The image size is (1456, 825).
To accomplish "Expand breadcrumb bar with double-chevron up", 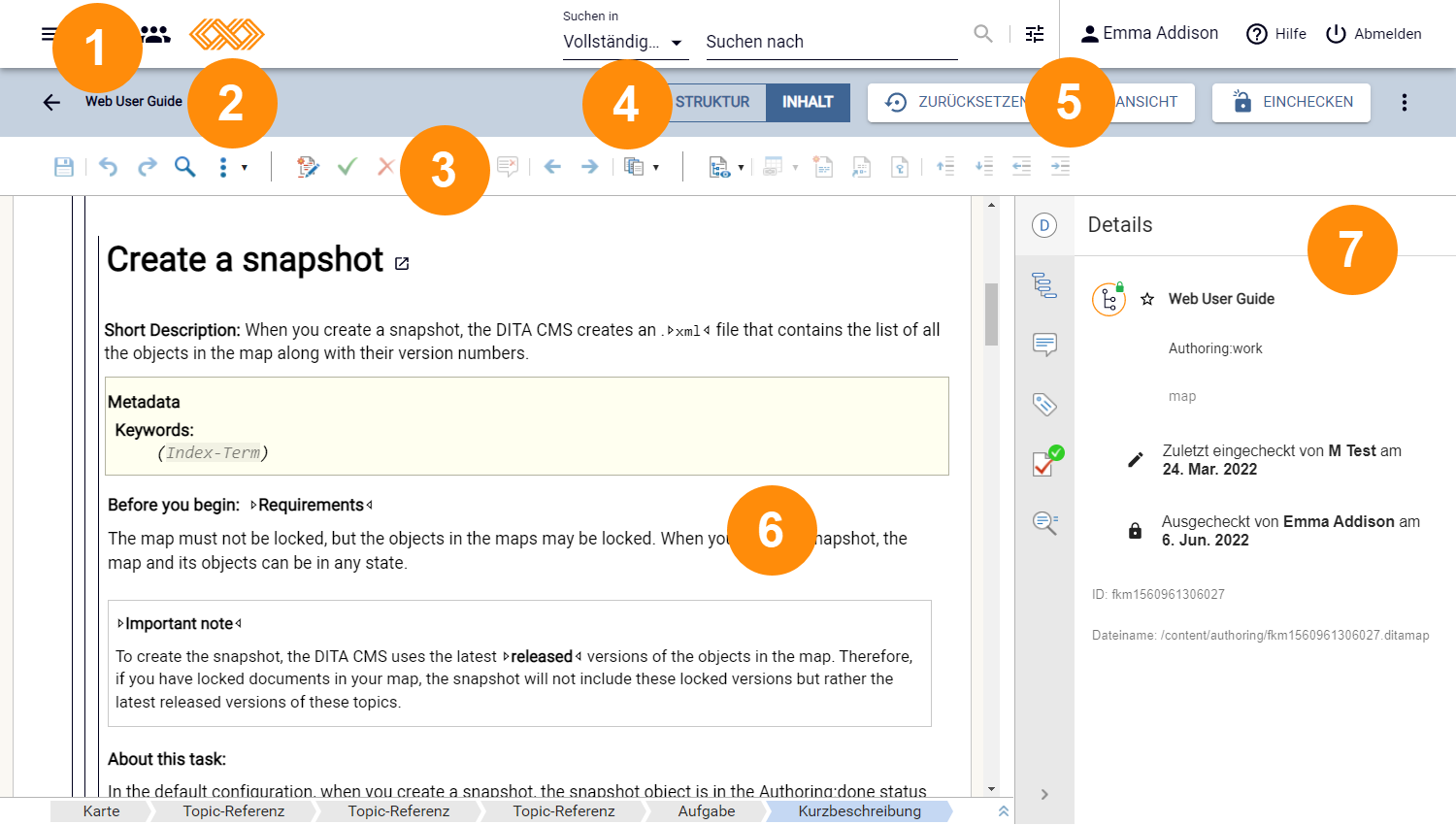I will (x=1004, y=811).
